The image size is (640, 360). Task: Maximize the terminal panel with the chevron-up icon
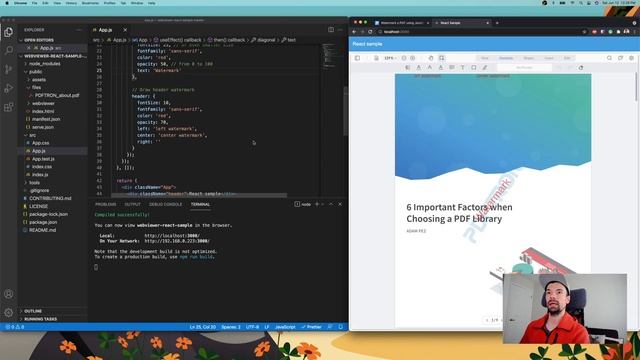click(331, 204)
